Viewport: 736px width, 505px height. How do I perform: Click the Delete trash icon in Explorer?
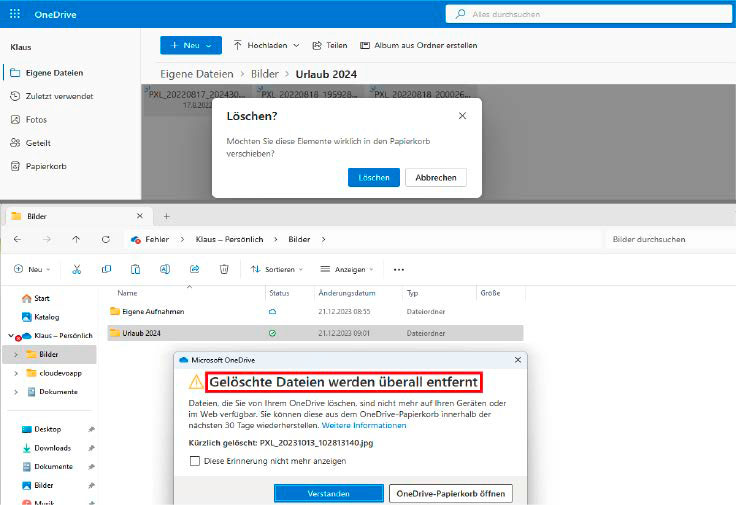click(x=224, y=269)
